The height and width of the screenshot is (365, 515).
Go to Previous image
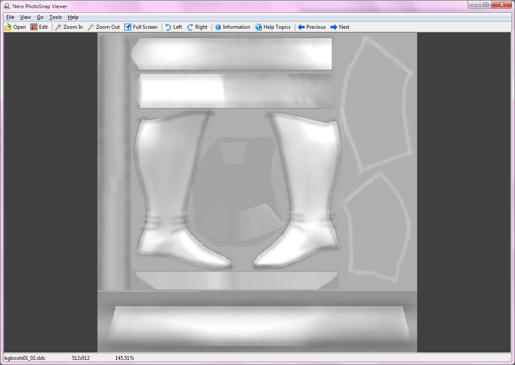click(312, 27)
